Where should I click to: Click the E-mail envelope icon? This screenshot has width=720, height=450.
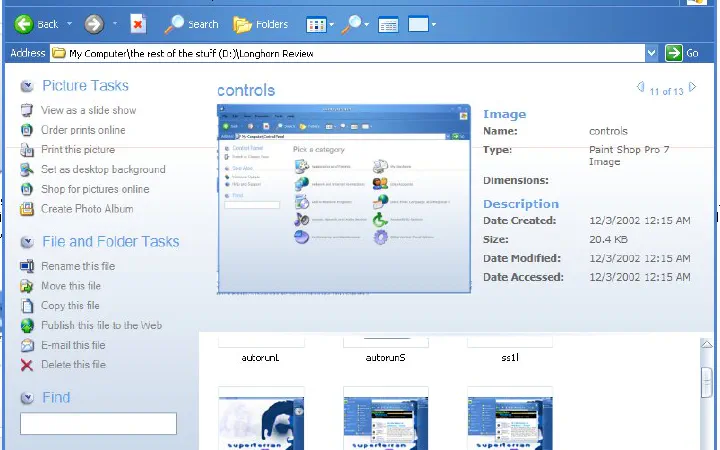(x=27, y=345)
